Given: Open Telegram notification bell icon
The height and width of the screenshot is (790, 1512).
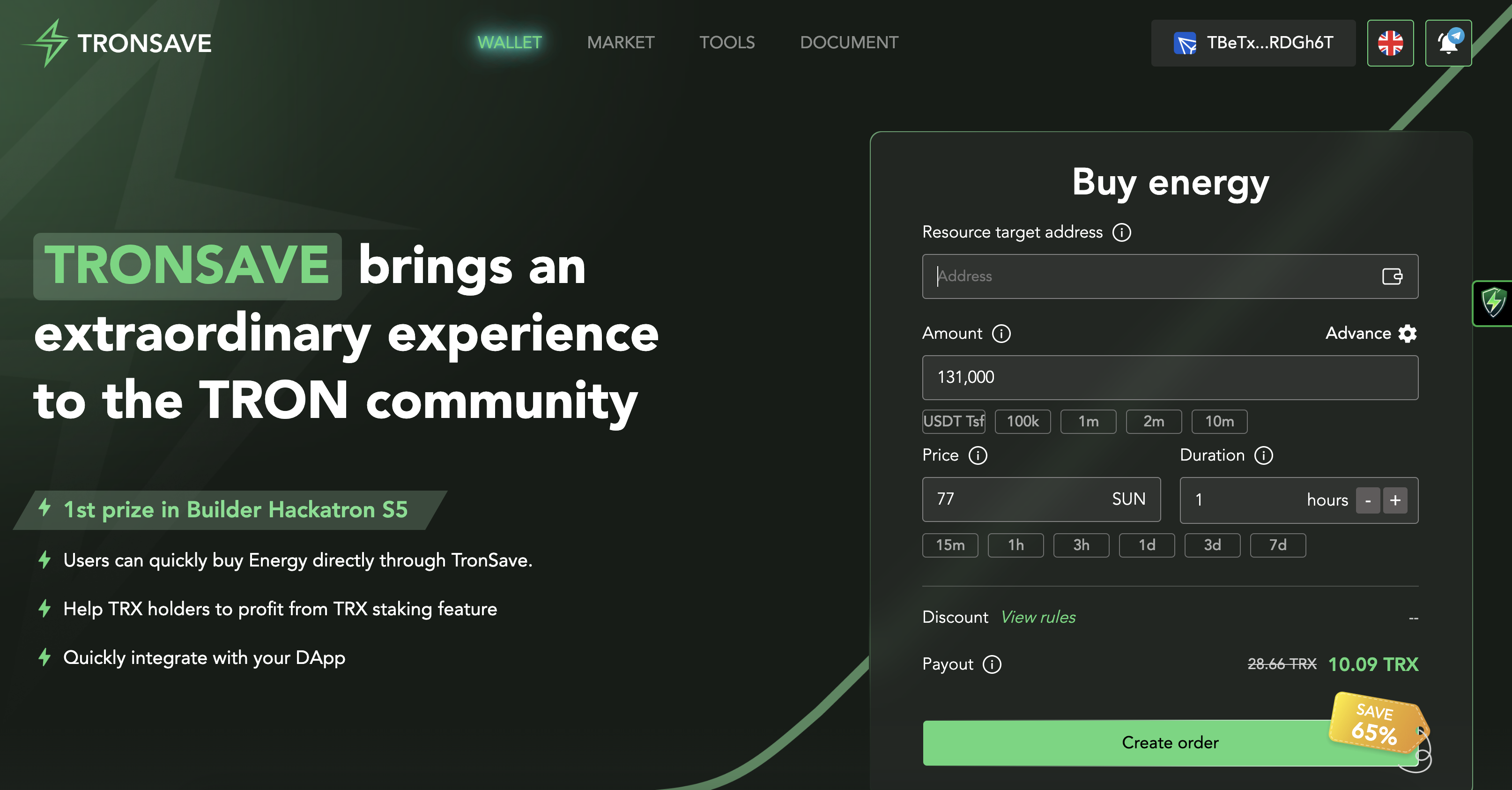Looking at the screenshot, I should click(x=1448, y=43).
